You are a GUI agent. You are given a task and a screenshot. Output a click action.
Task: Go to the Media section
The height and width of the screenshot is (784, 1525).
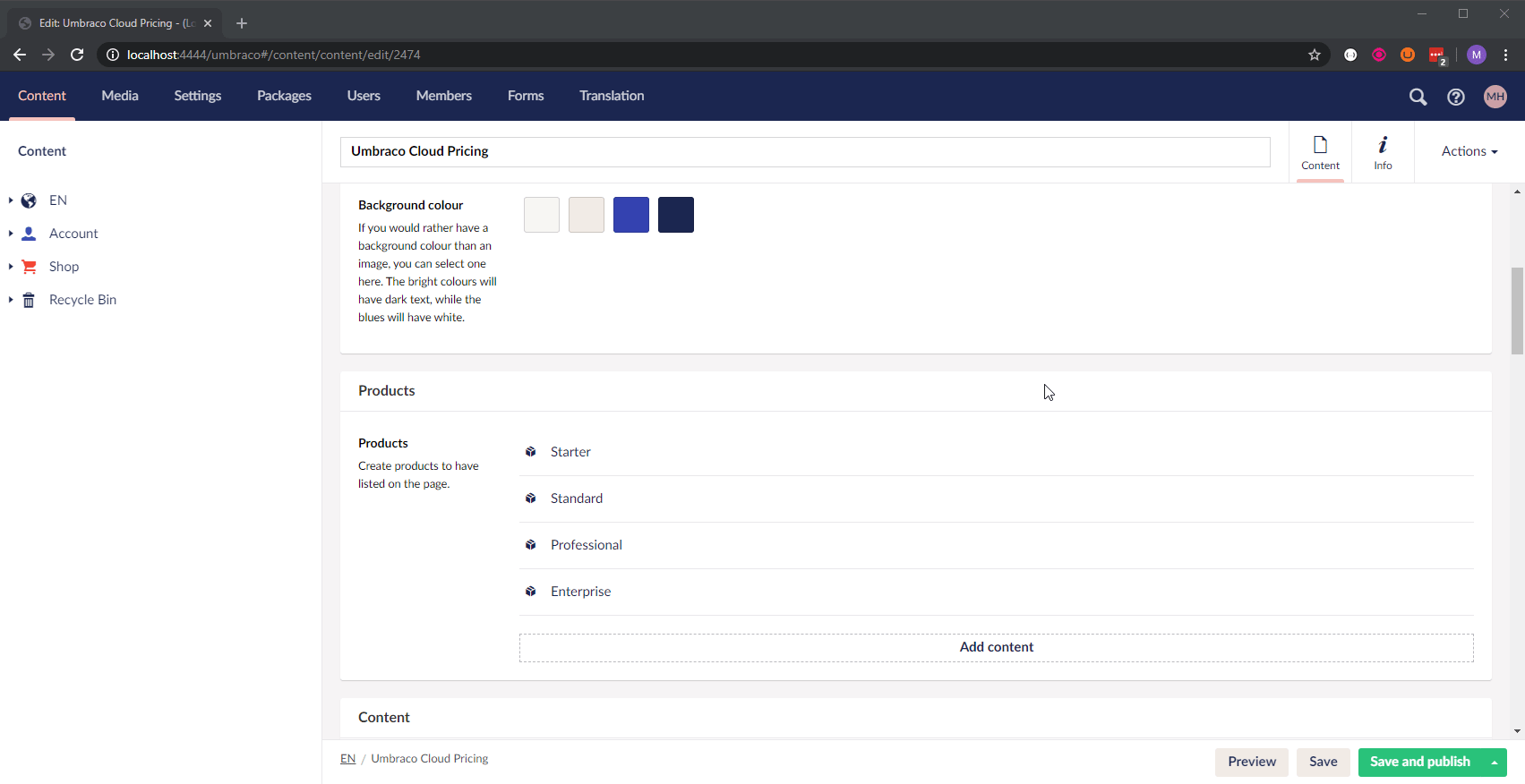point(120,96)
